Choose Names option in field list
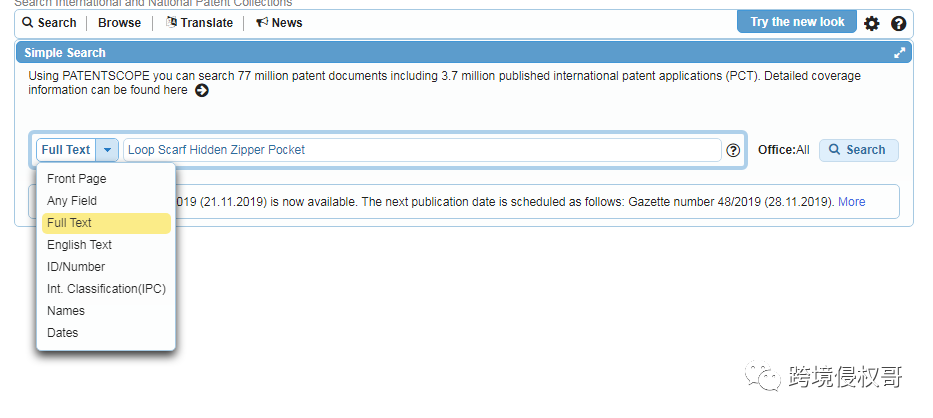 pyautogui.click(x=106, y=311)
